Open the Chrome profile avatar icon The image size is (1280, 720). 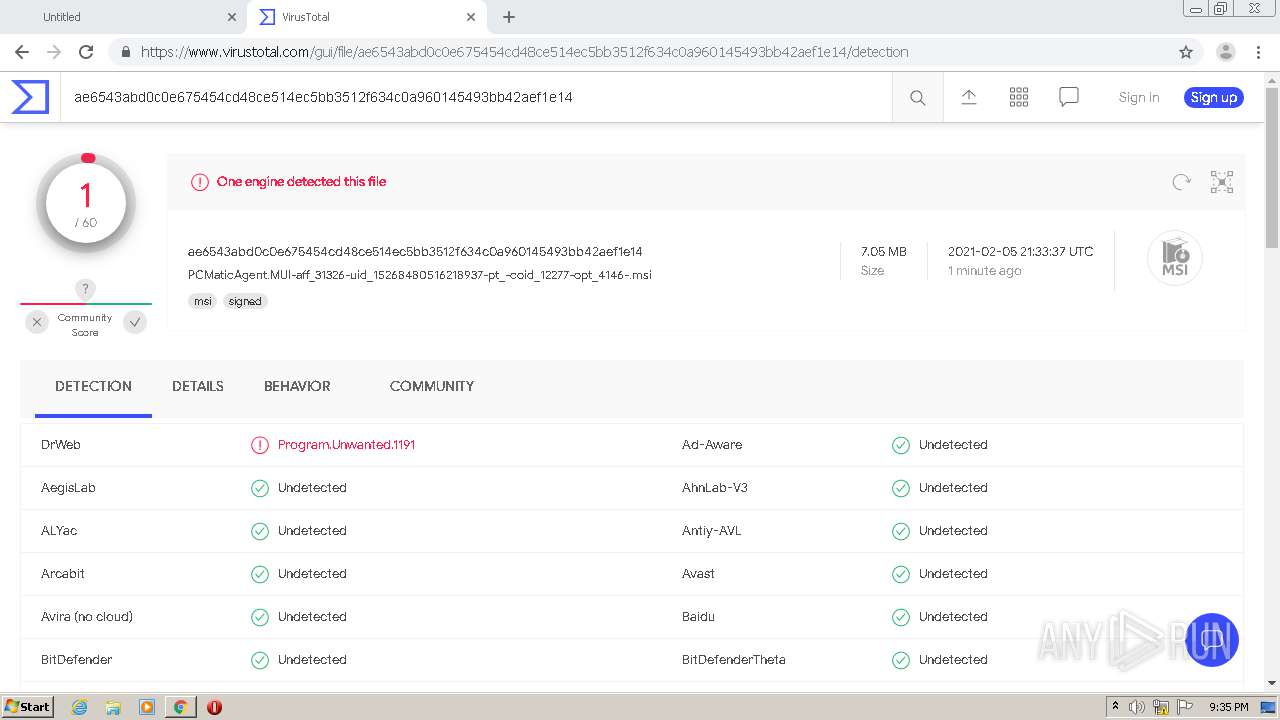pyautogui.click(x=1225, y=52)
